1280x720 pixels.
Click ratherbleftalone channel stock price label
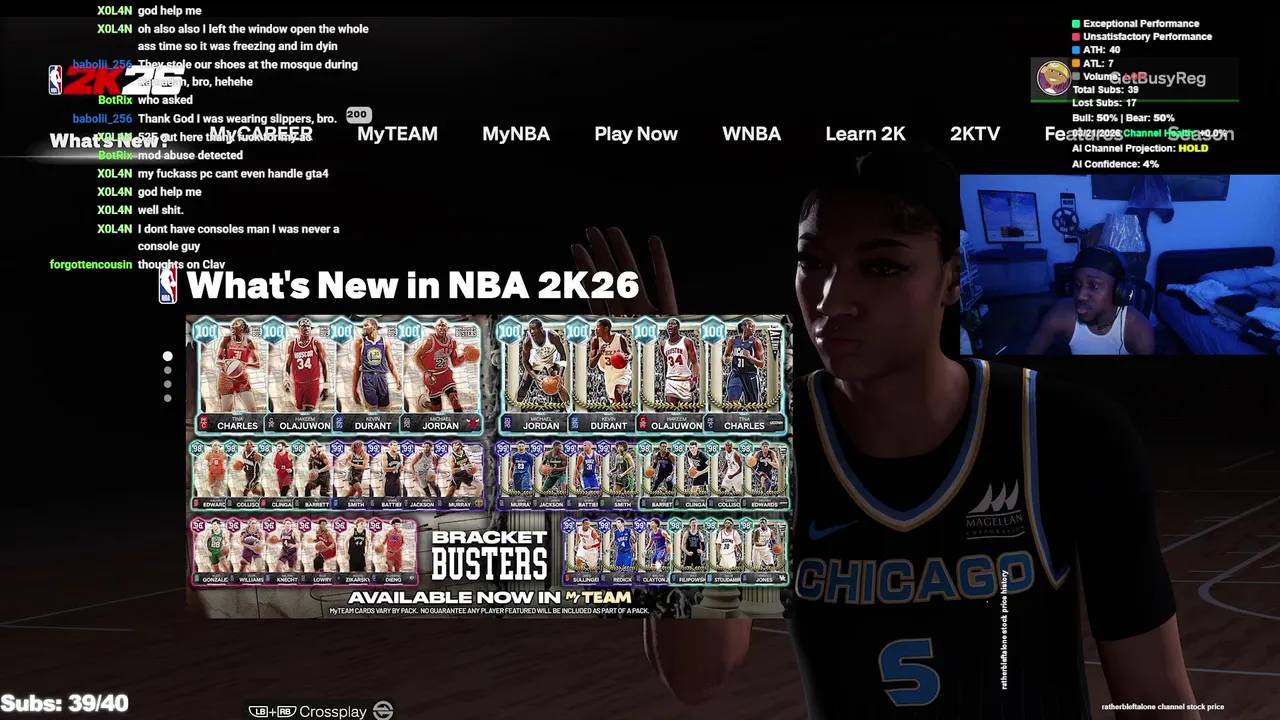click(x=1163, y=707)
